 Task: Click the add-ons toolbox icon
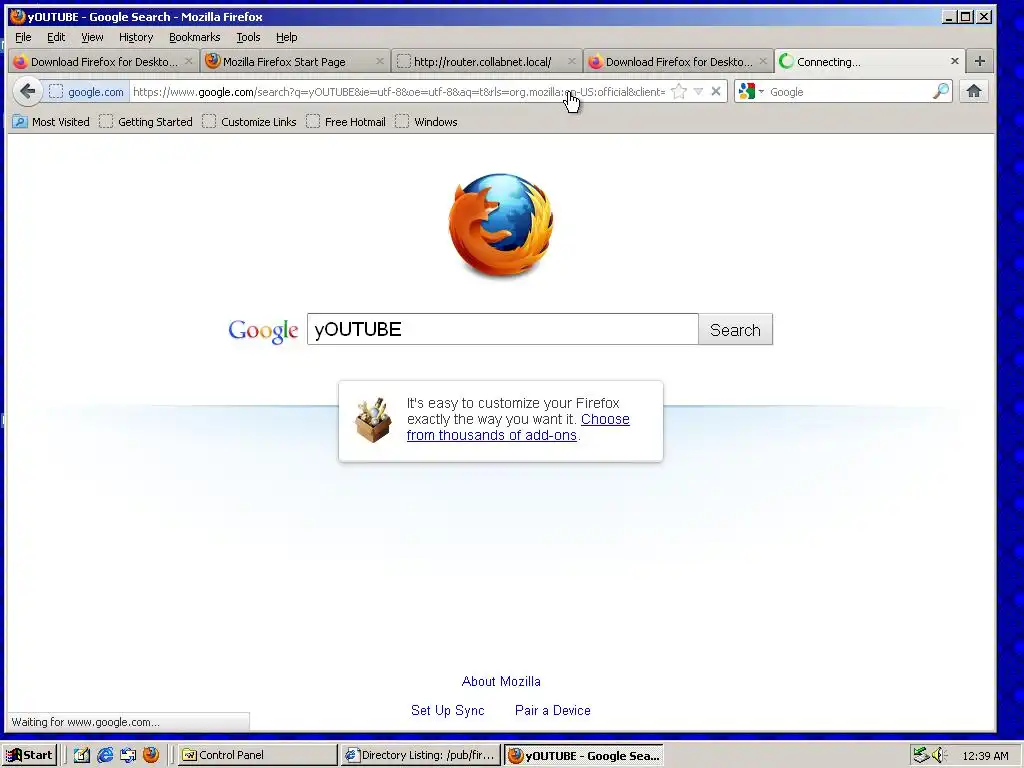374,420
